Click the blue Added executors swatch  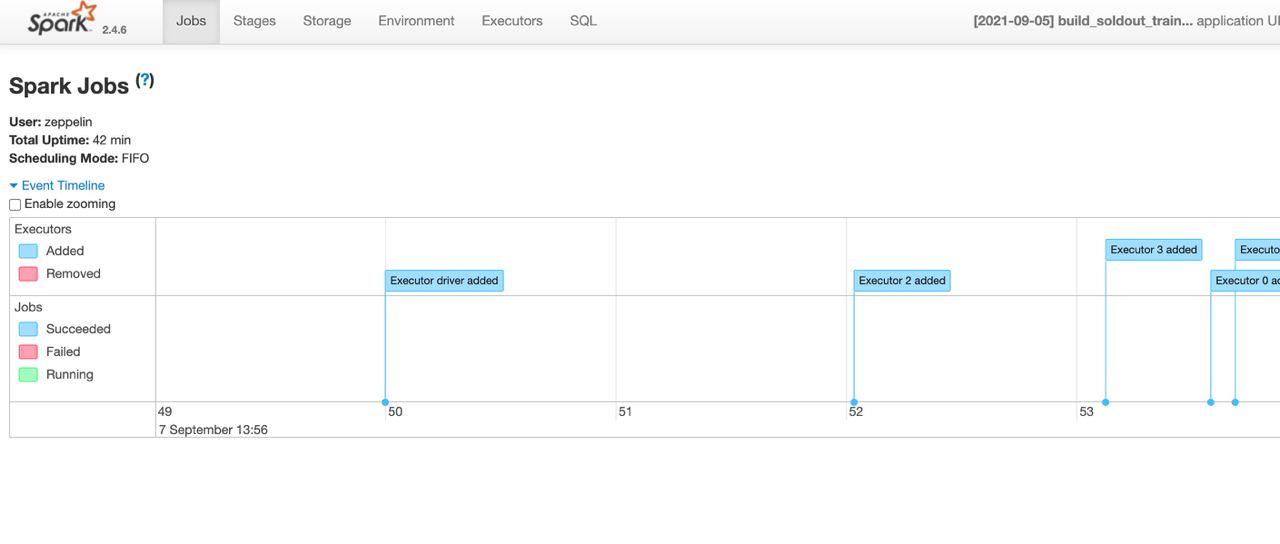point(28,251)
